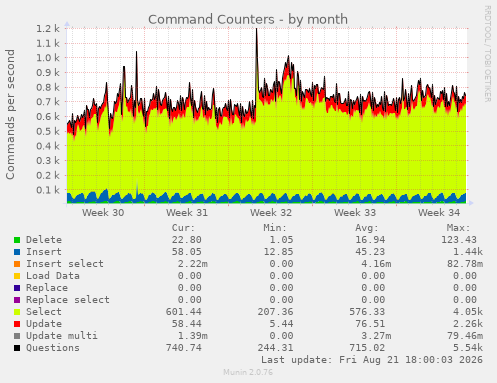
Task: Click the Delete current value 22.80
Action: 187,240
